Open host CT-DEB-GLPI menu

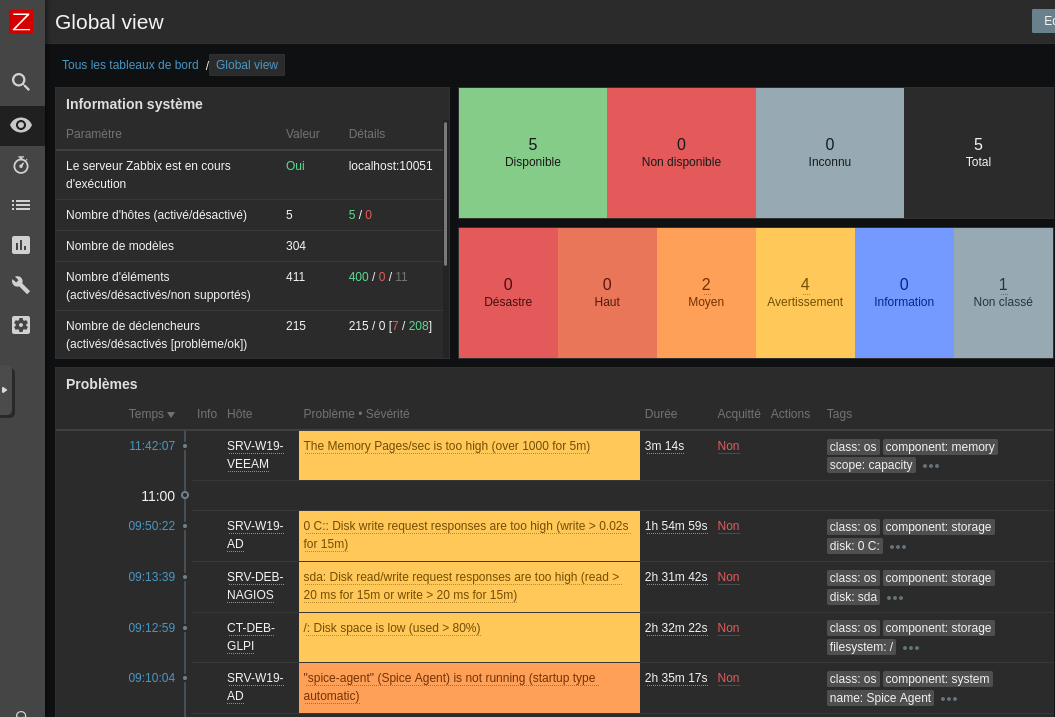[251, 637]
